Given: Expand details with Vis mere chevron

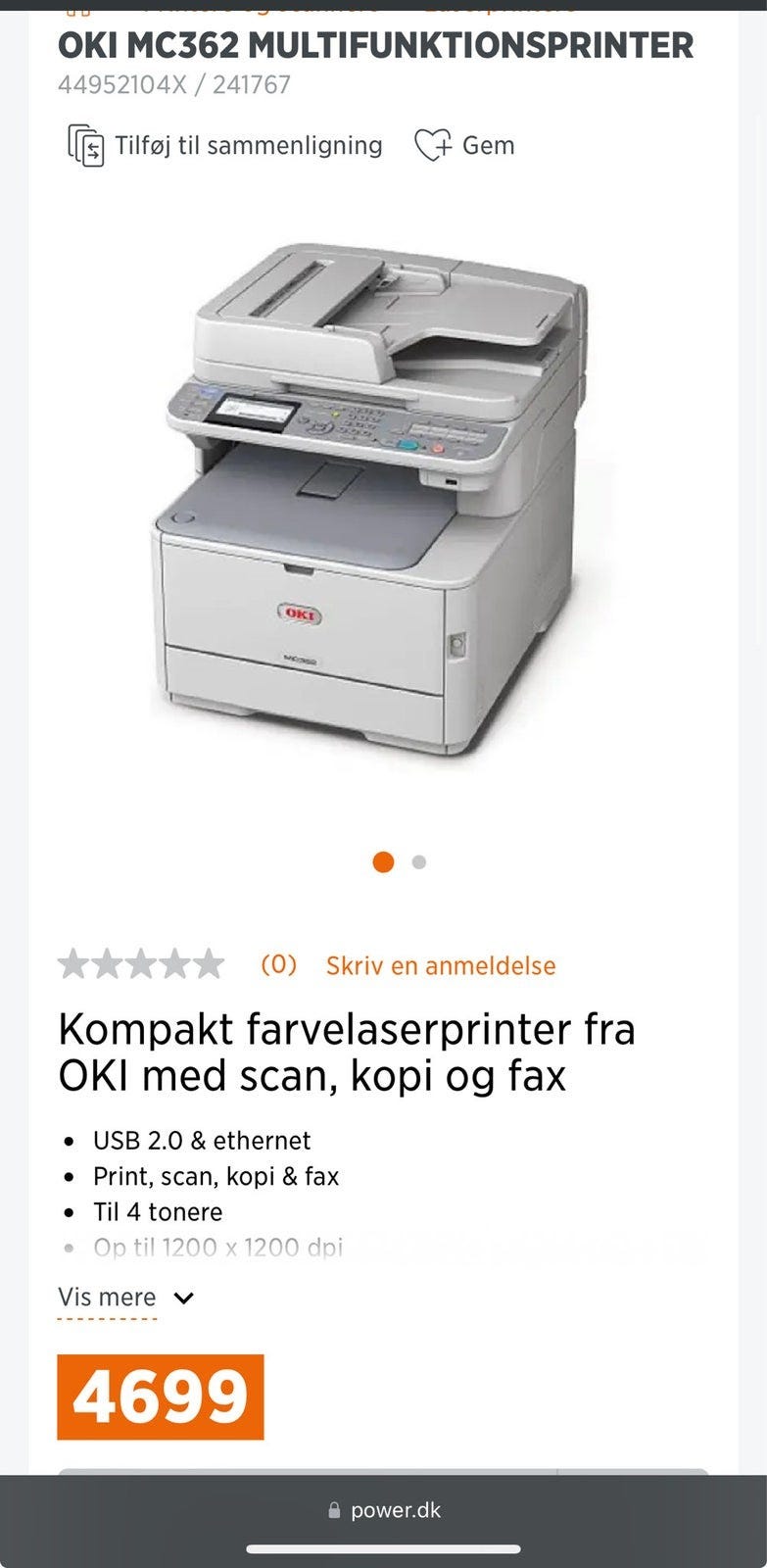Looking at the screenshot, I should (x=183, y=1298).
